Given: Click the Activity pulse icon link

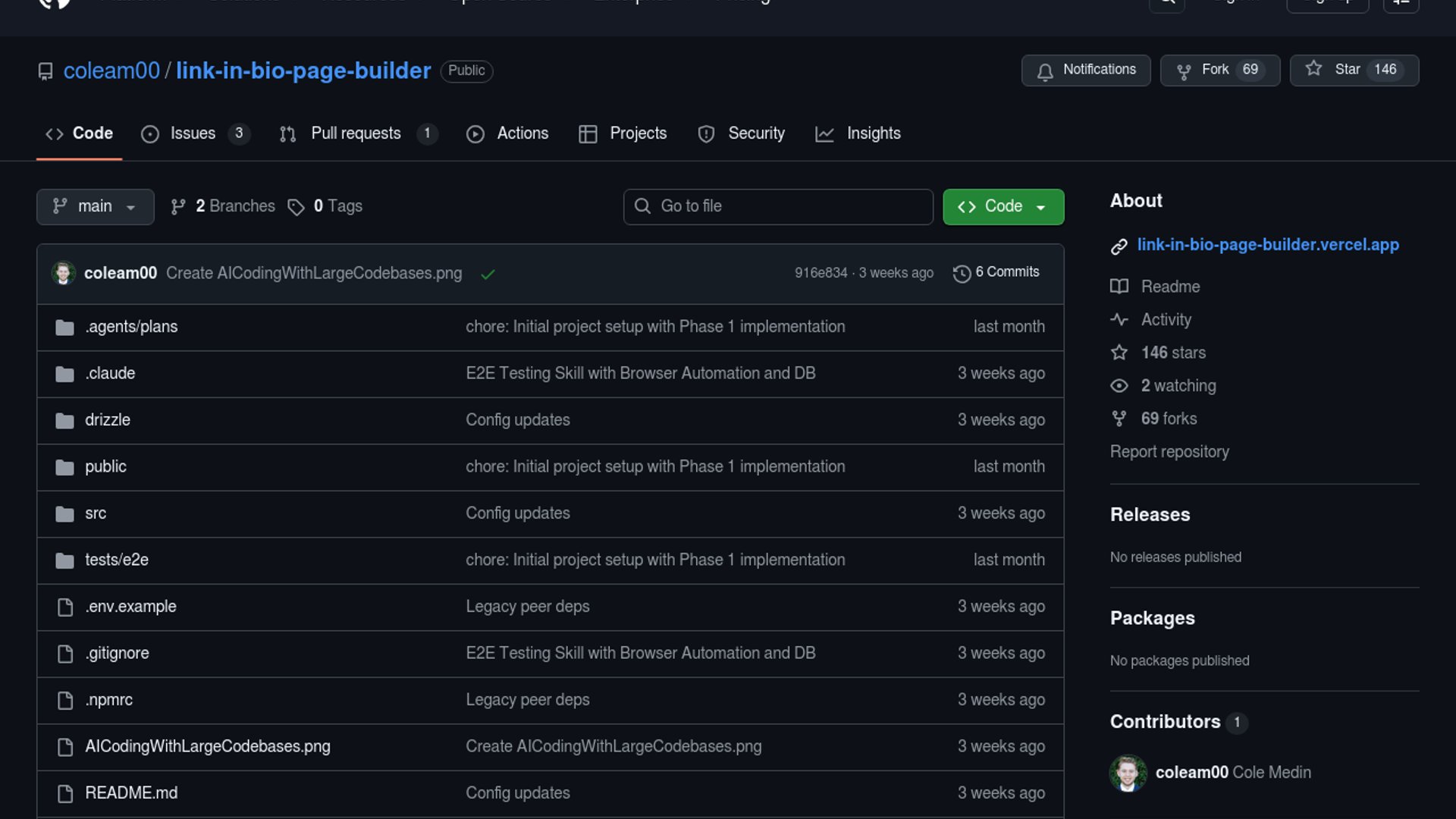Looking at the screenshot, I should [x=1119, y=320].
